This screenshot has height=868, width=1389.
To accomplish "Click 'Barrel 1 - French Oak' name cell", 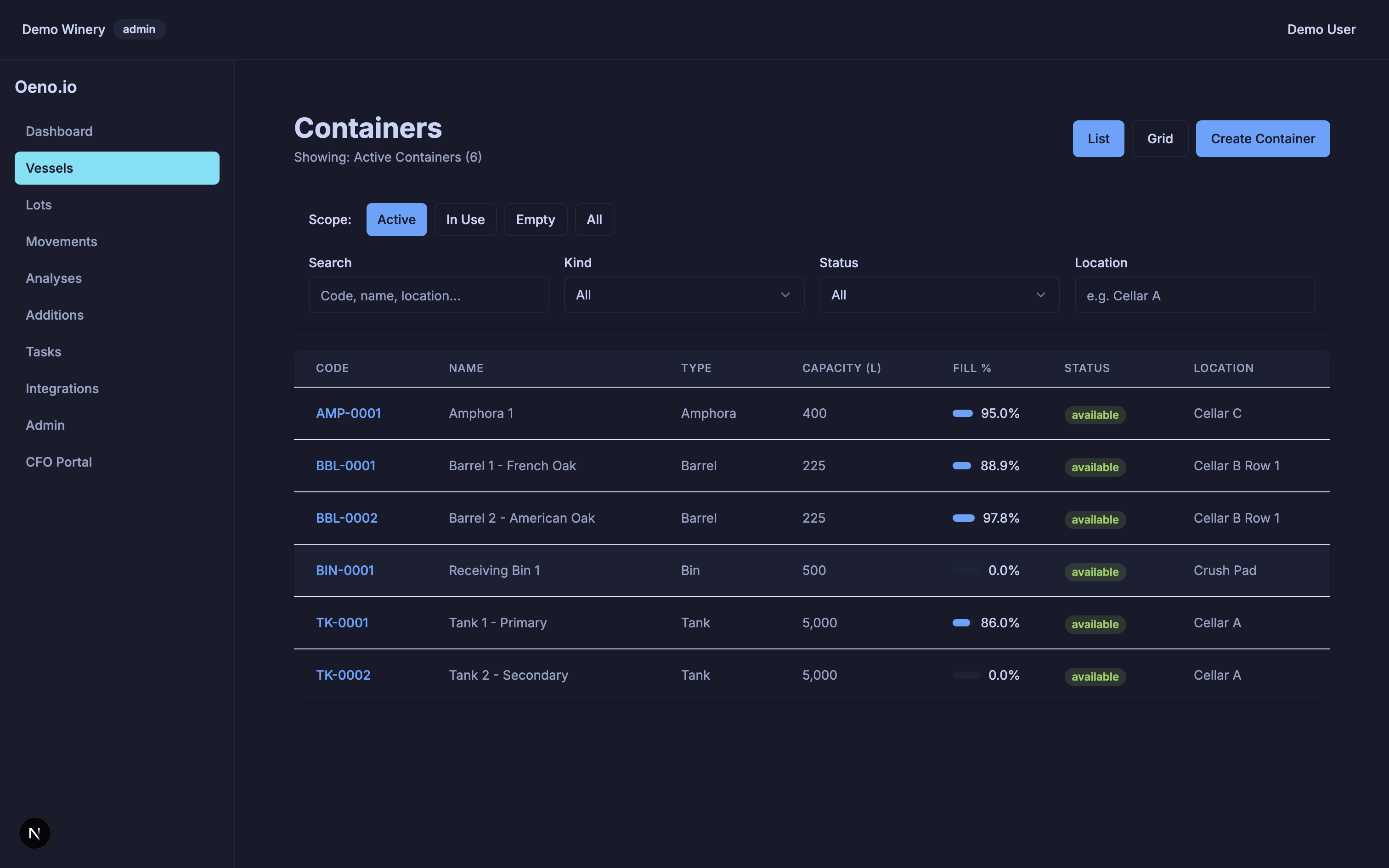I will pos(512,466).
